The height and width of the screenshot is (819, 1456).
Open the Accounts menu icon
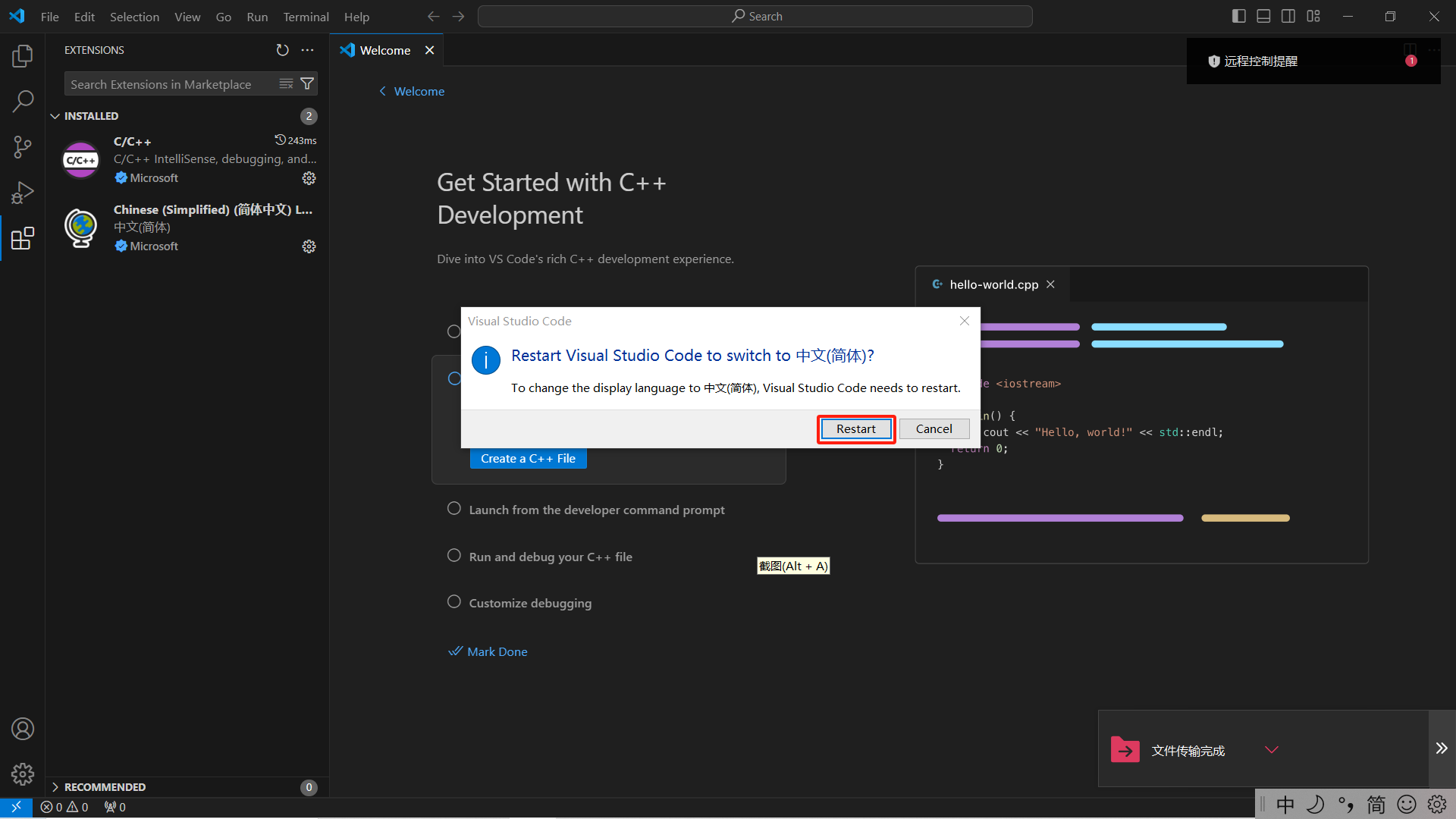pos(23,729)
